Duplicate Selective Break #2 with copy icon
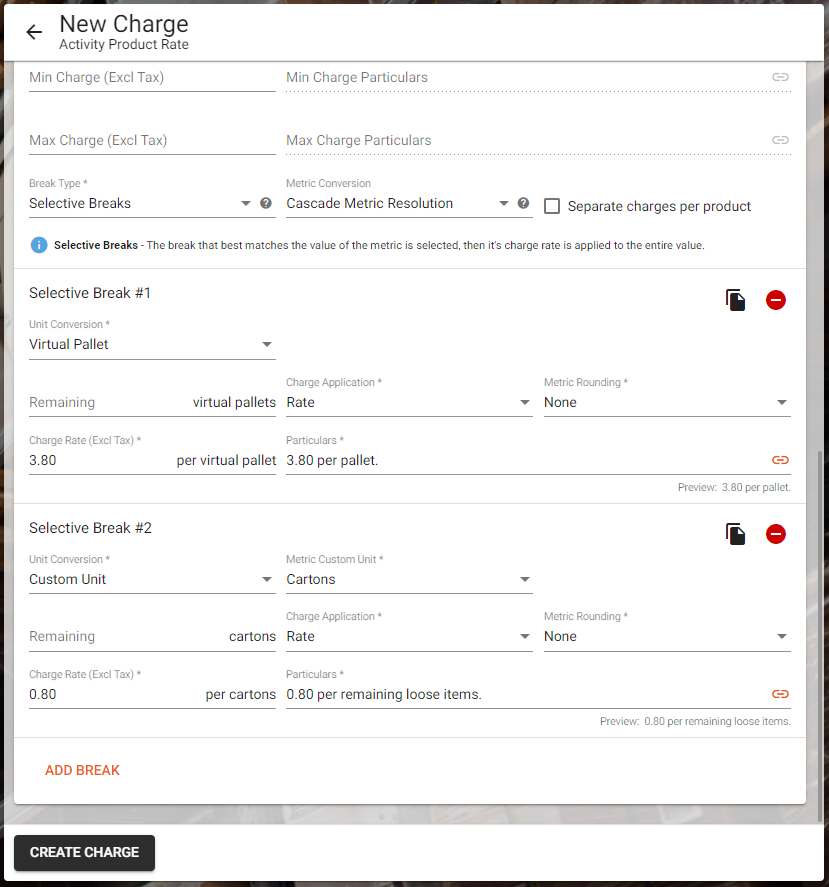 pos(736,534)
